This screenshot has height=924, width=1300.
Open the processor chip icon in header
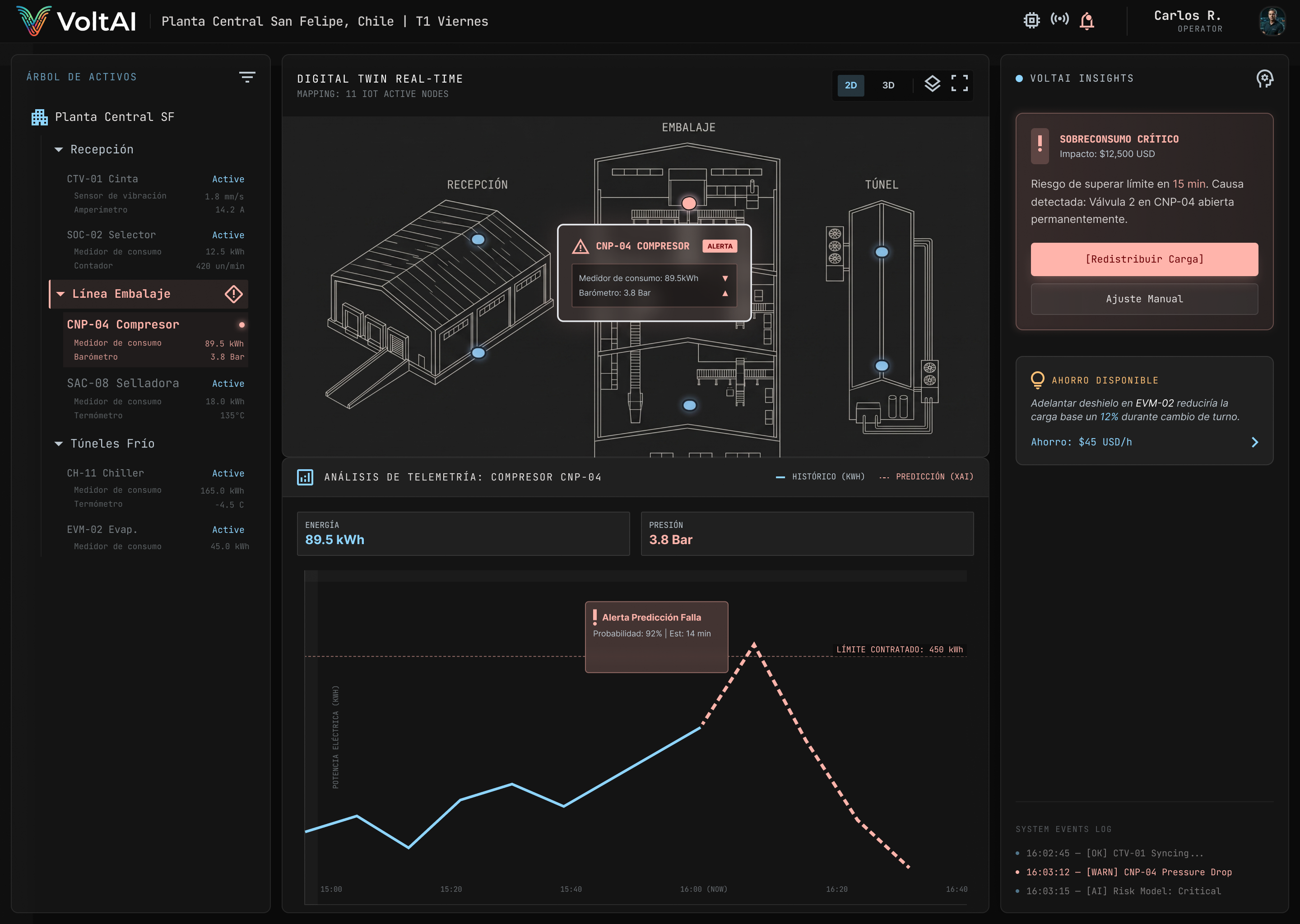pyautogui.click(x=1031, y=20)
